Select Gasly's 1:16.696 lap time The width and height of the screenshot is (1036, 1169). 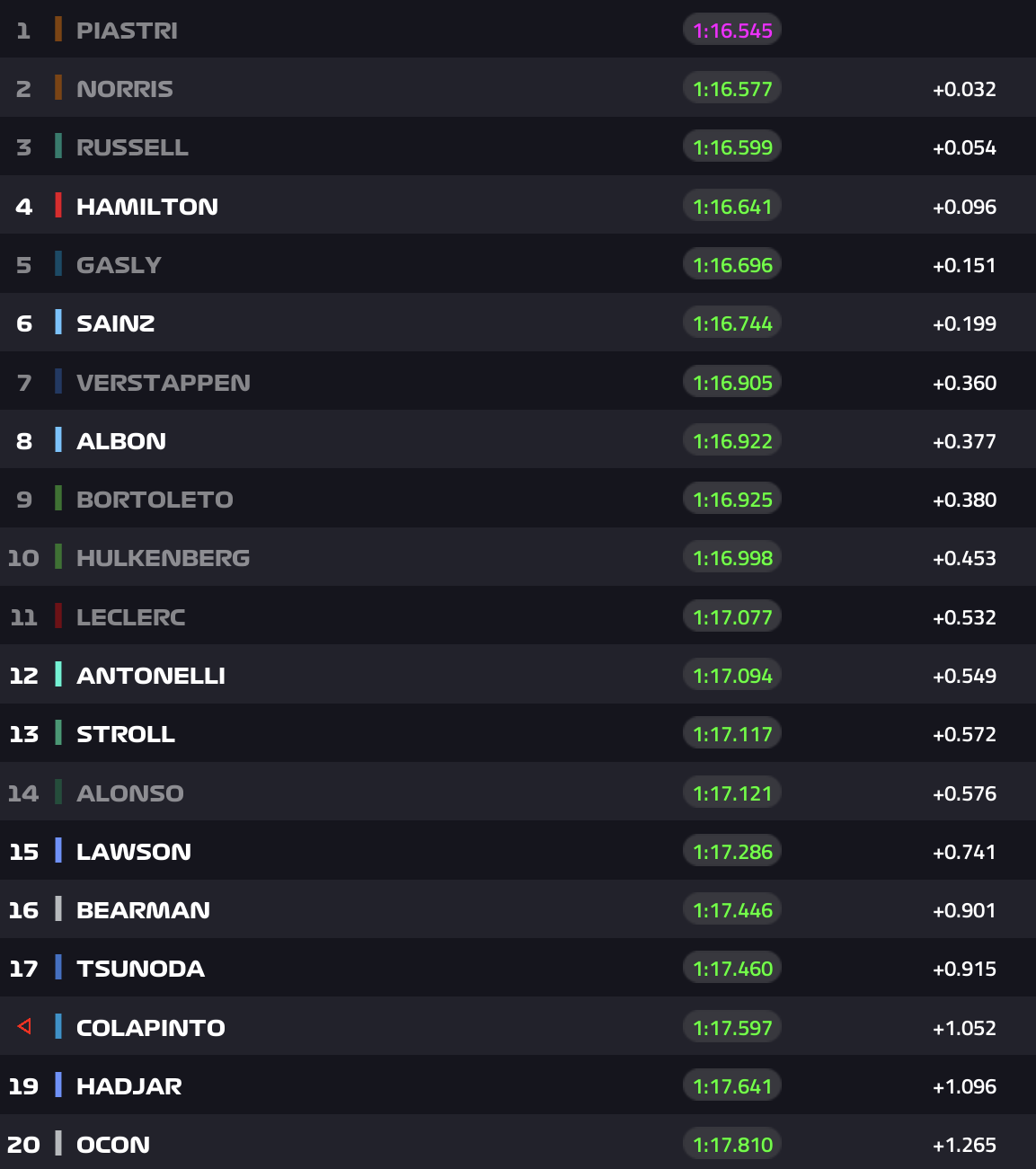click(732, 265)
